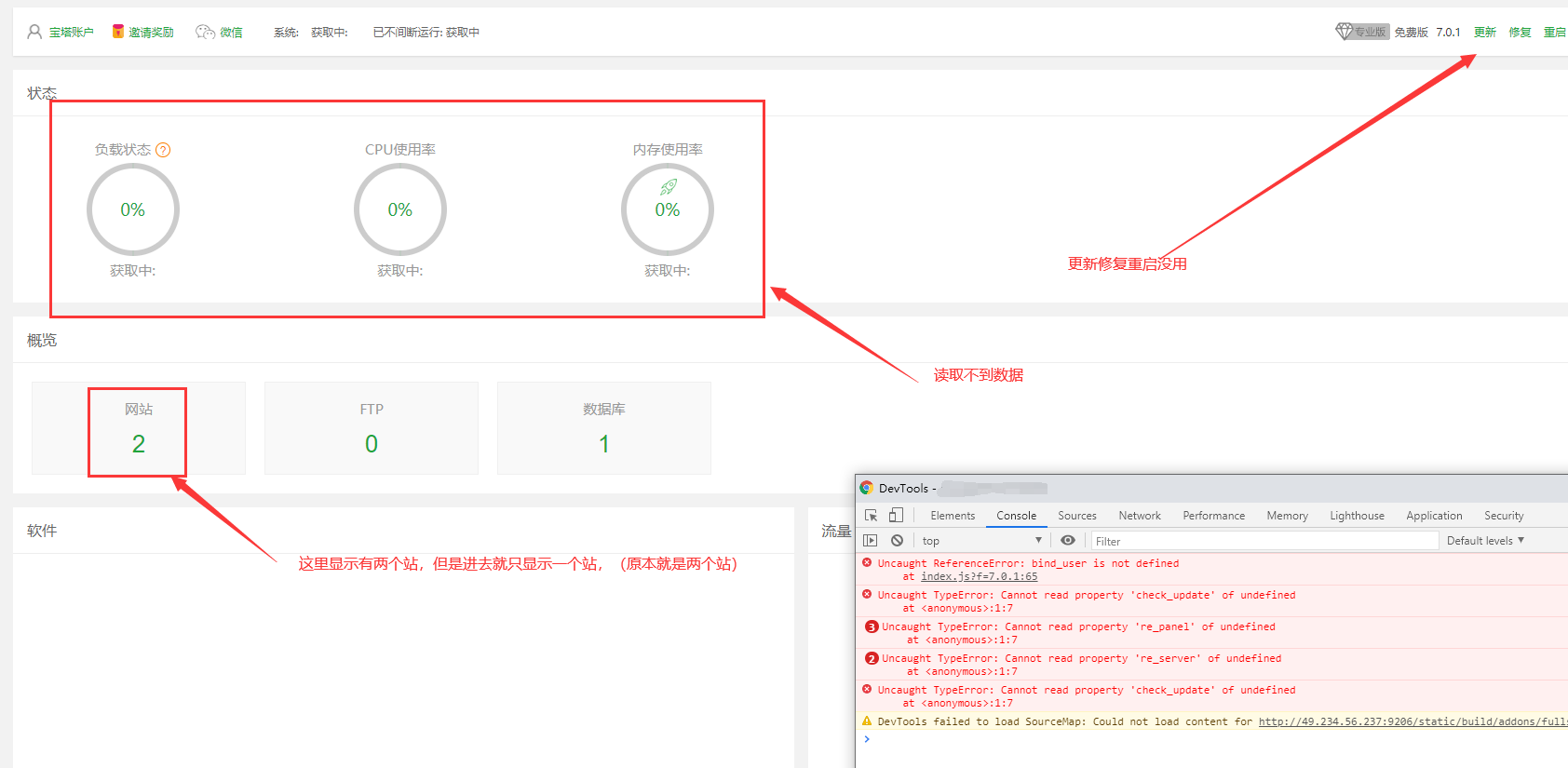Open the 宝塔账户 account link
Viewport: 1568px width, 768px height.
pyautogui.click(x=72, y=33)
